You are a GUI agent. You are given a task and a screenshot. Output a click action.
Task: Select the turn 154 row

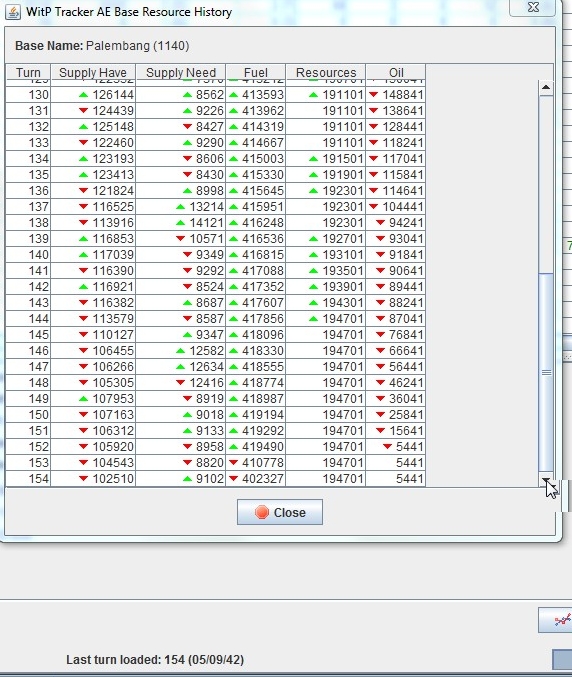pos(215,478)
